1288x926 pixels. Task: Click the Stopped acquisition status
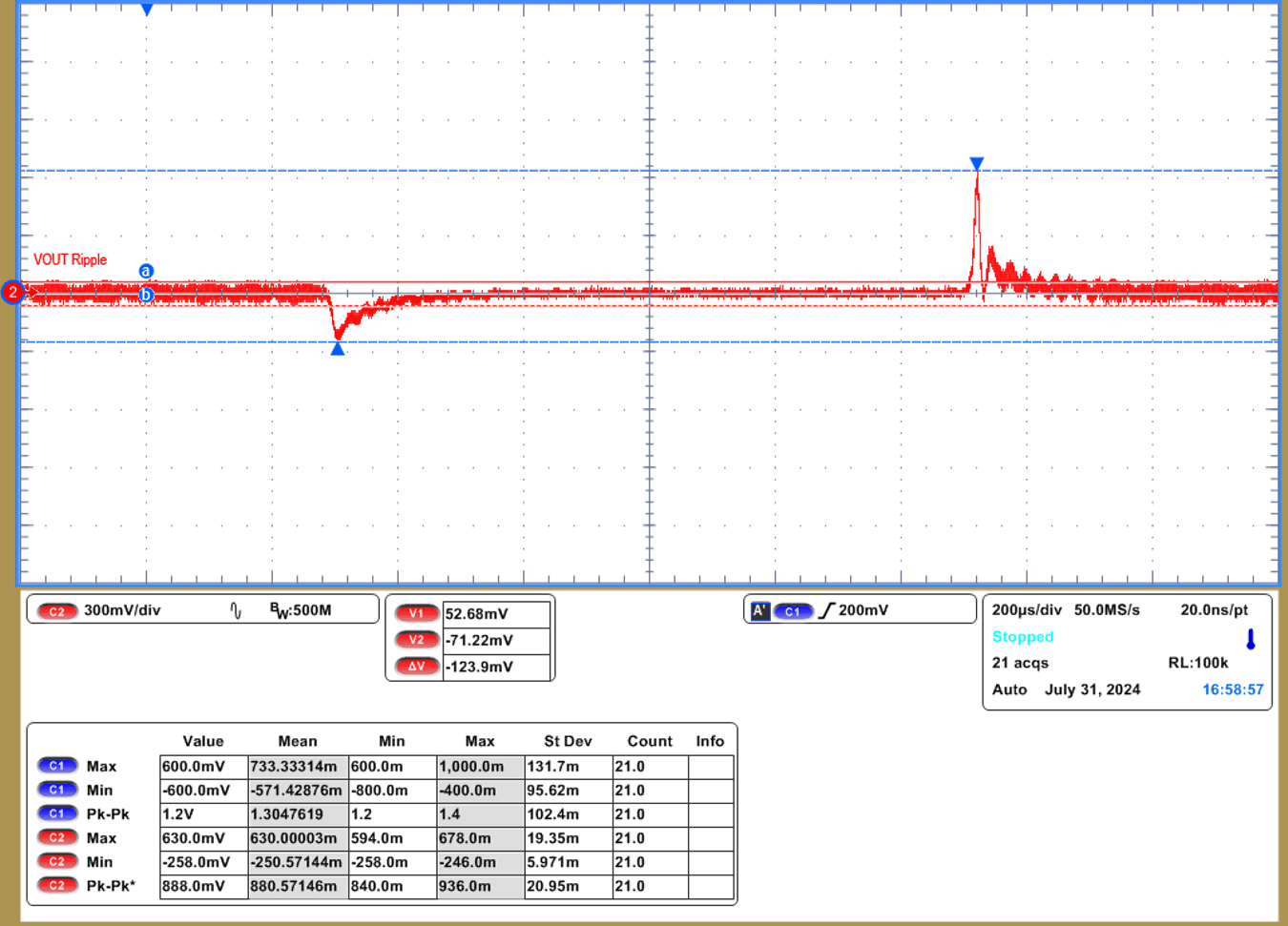tap(1023, 637)
